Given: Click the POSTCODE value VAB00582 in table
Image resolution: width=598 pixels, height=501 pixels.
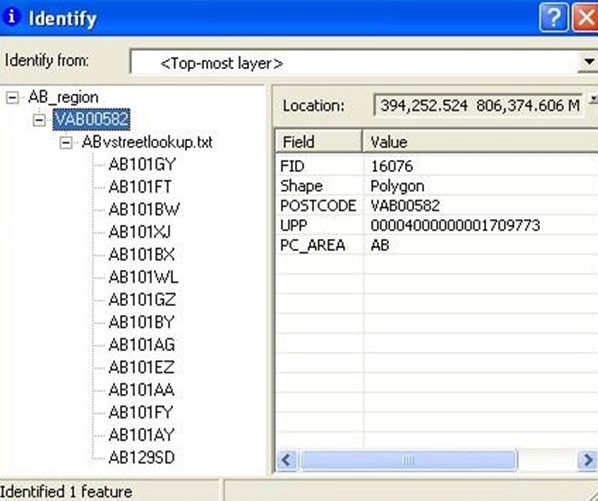Looking at the screenshot, I should coord(405,206).
